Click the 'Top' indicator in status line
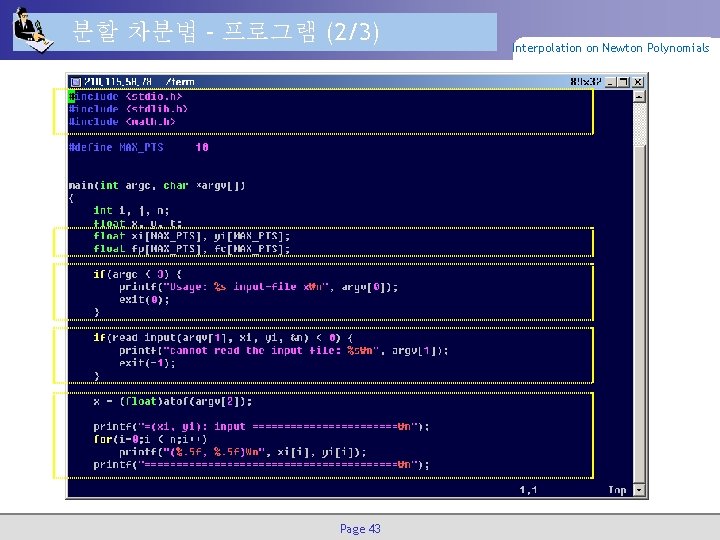 tap(617, 490)
